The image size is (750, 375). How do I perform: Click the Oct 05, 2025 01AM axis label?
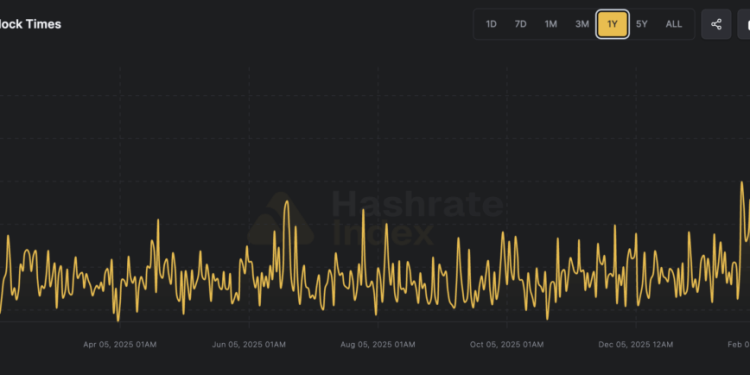(507, 344)
